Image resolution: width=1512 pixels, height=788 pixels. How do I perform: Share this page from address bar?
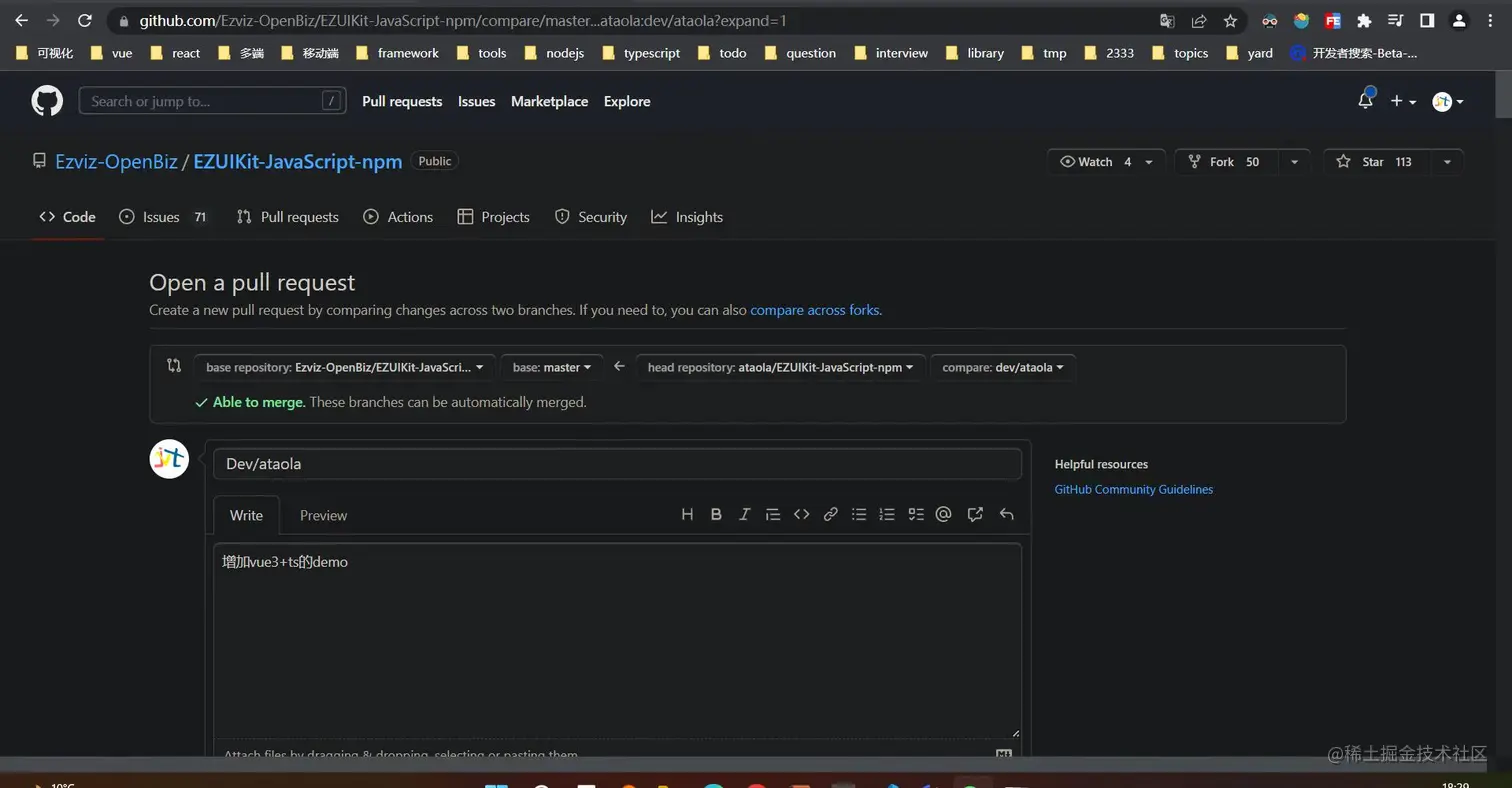(x=1198, y=21)
